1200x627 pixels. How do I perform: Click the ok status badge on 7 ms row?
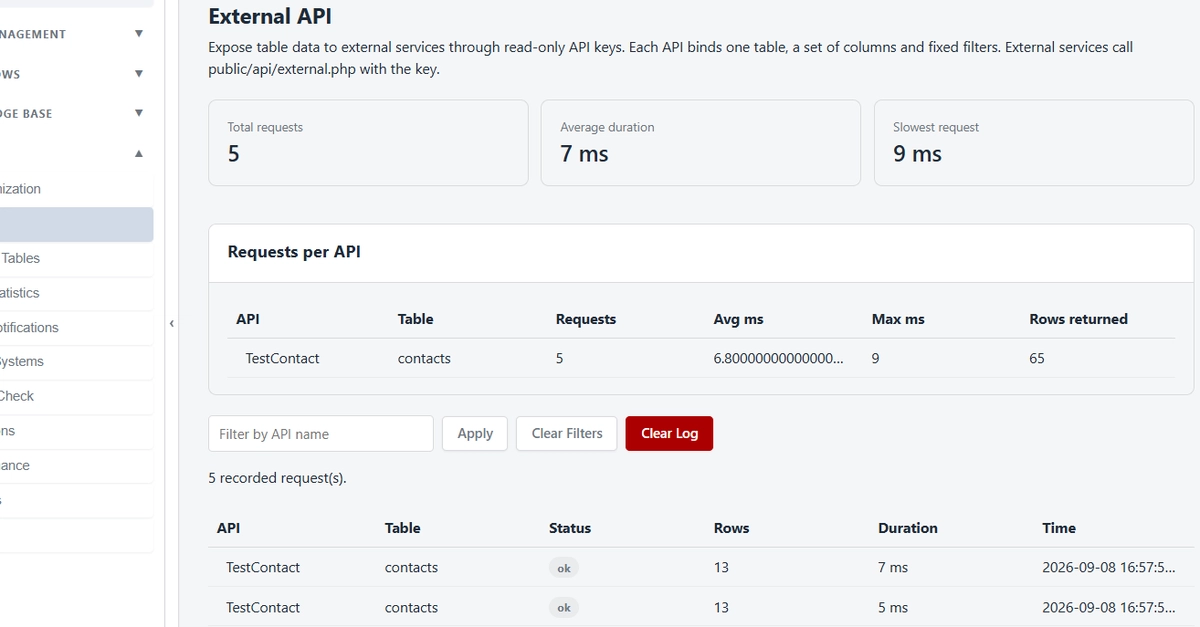pyautogui.click(x=564, y=568)
